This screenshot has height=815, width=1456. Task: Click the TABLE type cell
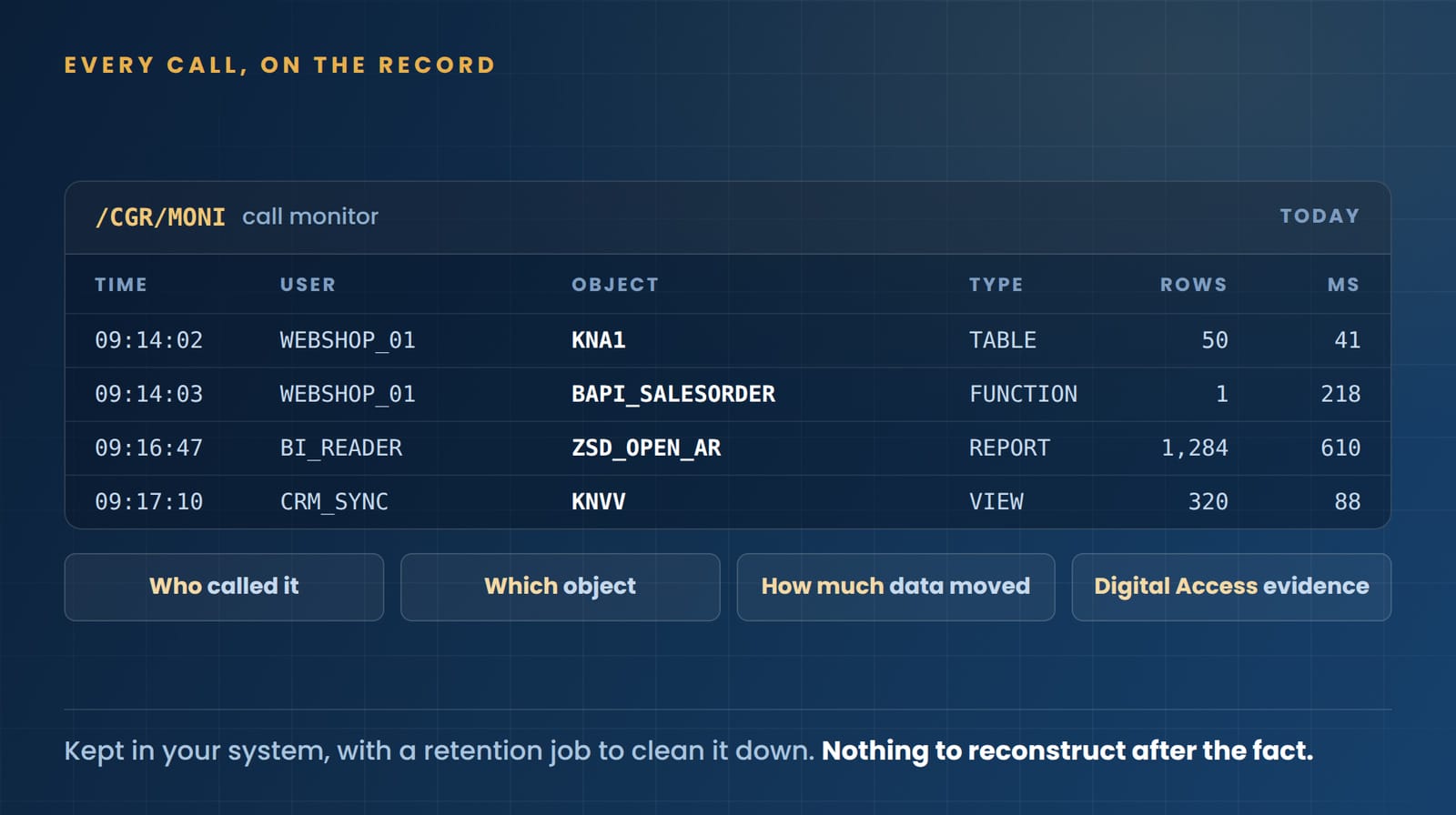pos(1003,340)
